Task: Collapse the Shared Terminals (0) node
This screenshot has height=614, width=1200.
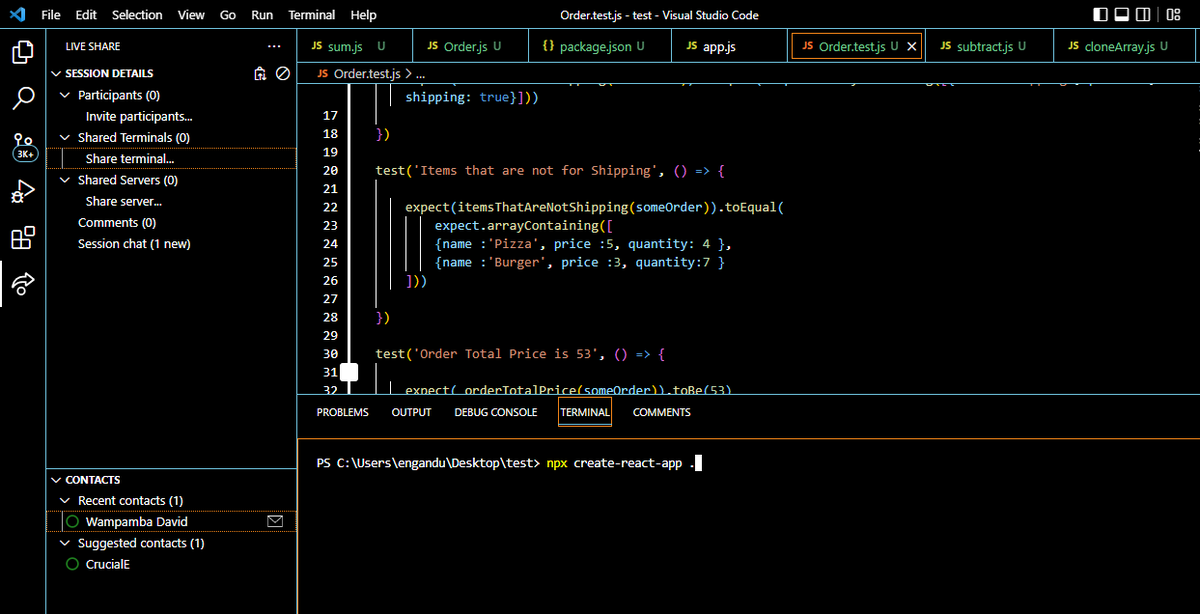Action: point(67,137)
